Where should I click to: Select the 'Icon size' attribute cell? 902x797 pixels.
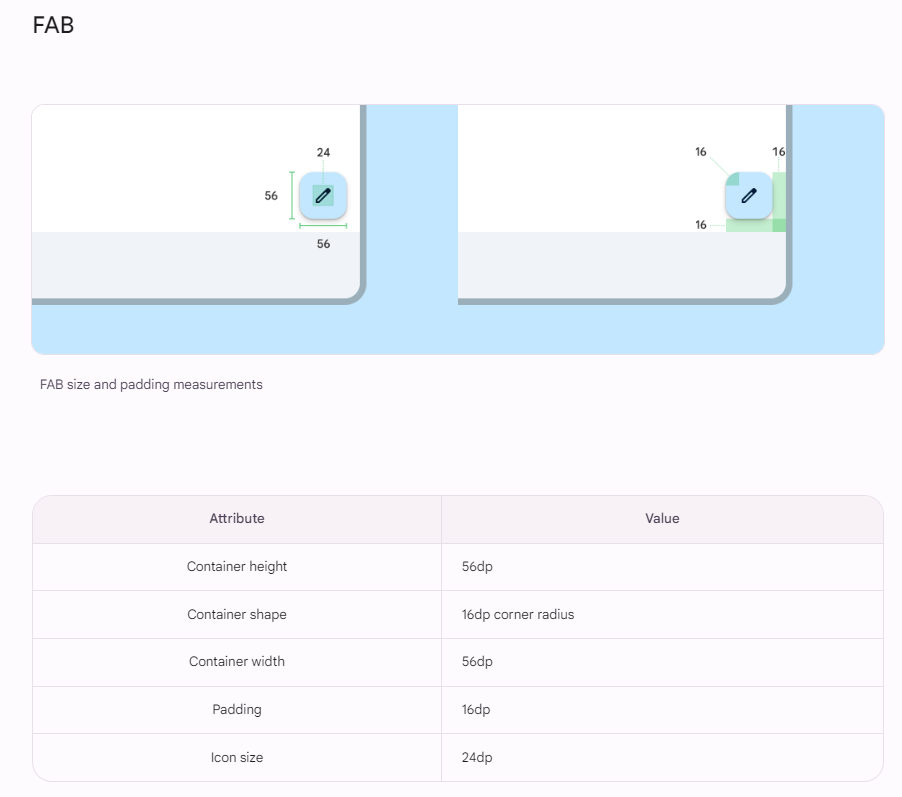coord(237,757)
